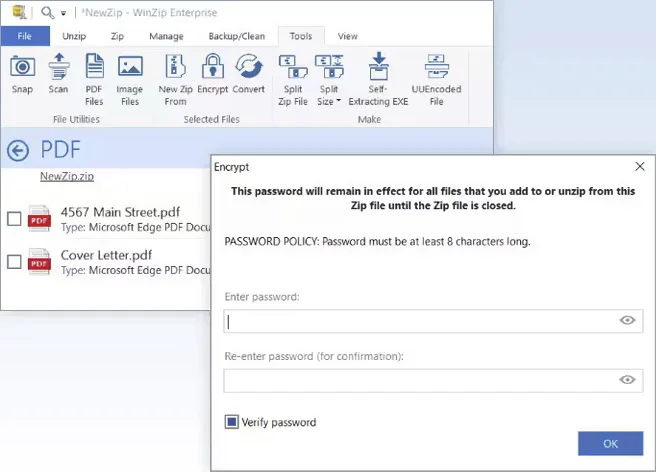Focus the Re-enter password confirmation field
Image resolution: width=656 pixels, height=472 pixels.
433,381
